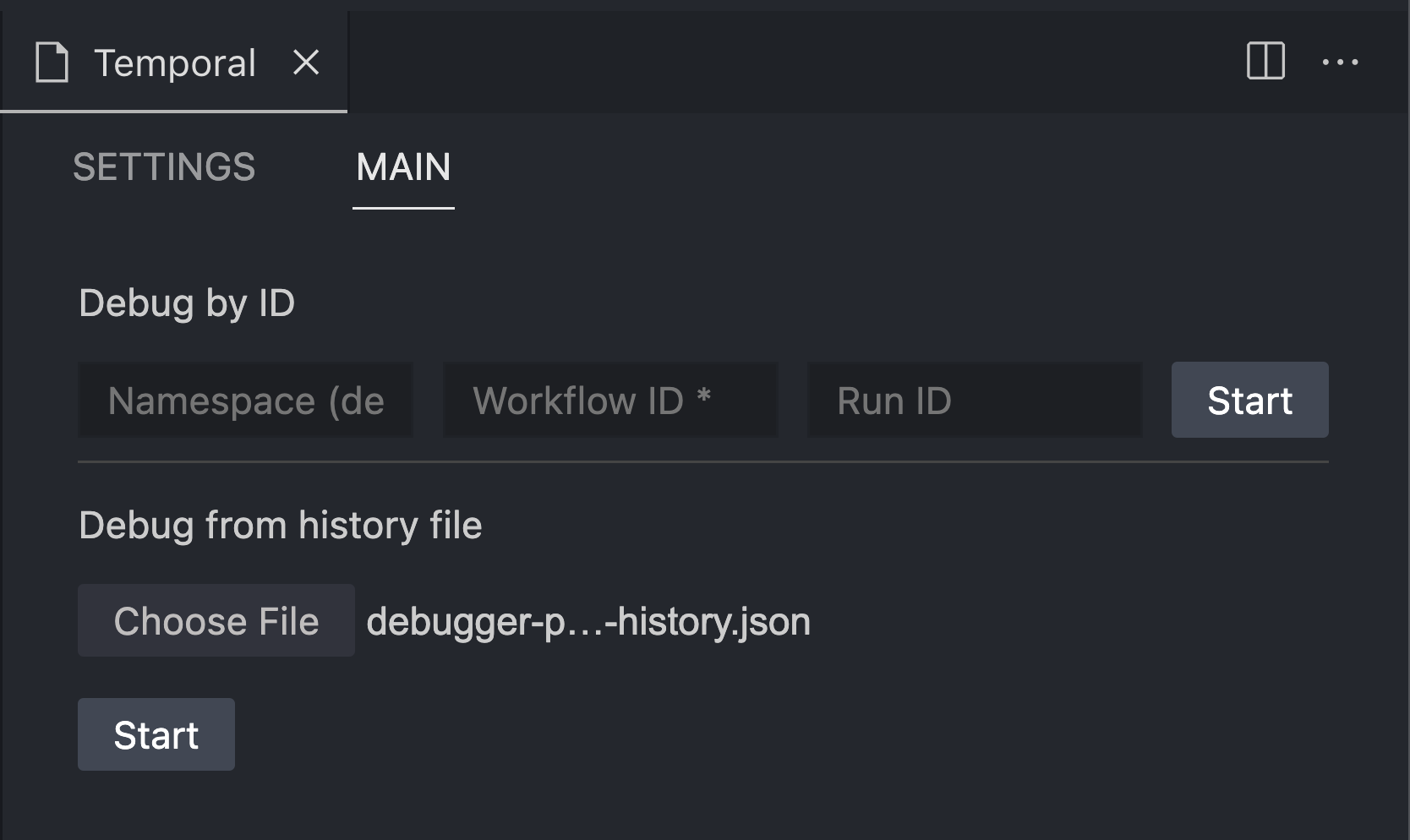Click Start next to Run ID
1410x840 pixels.
pos(1249,400)
